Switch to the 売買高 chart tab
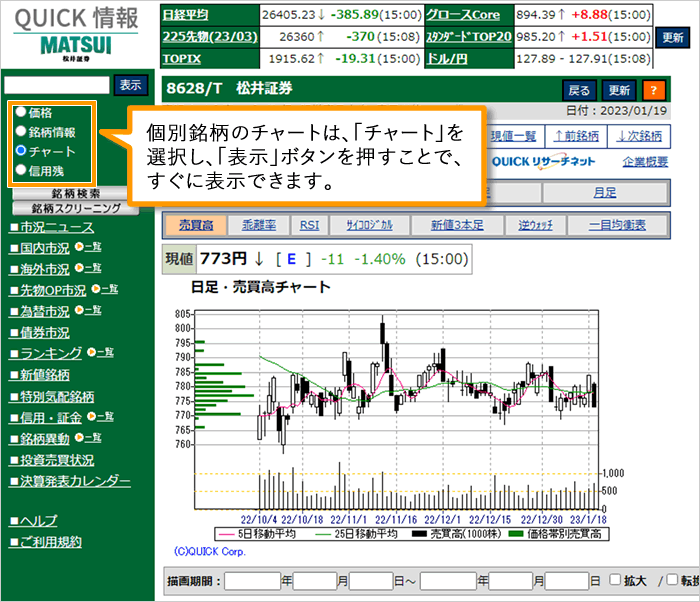 coord(196,225)
